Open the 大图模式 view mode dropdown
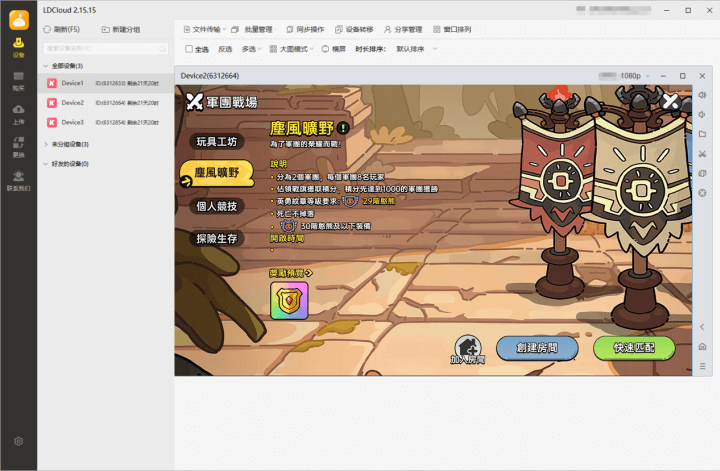The width and height of the screenshot is (720, 471). click(292, 49)
